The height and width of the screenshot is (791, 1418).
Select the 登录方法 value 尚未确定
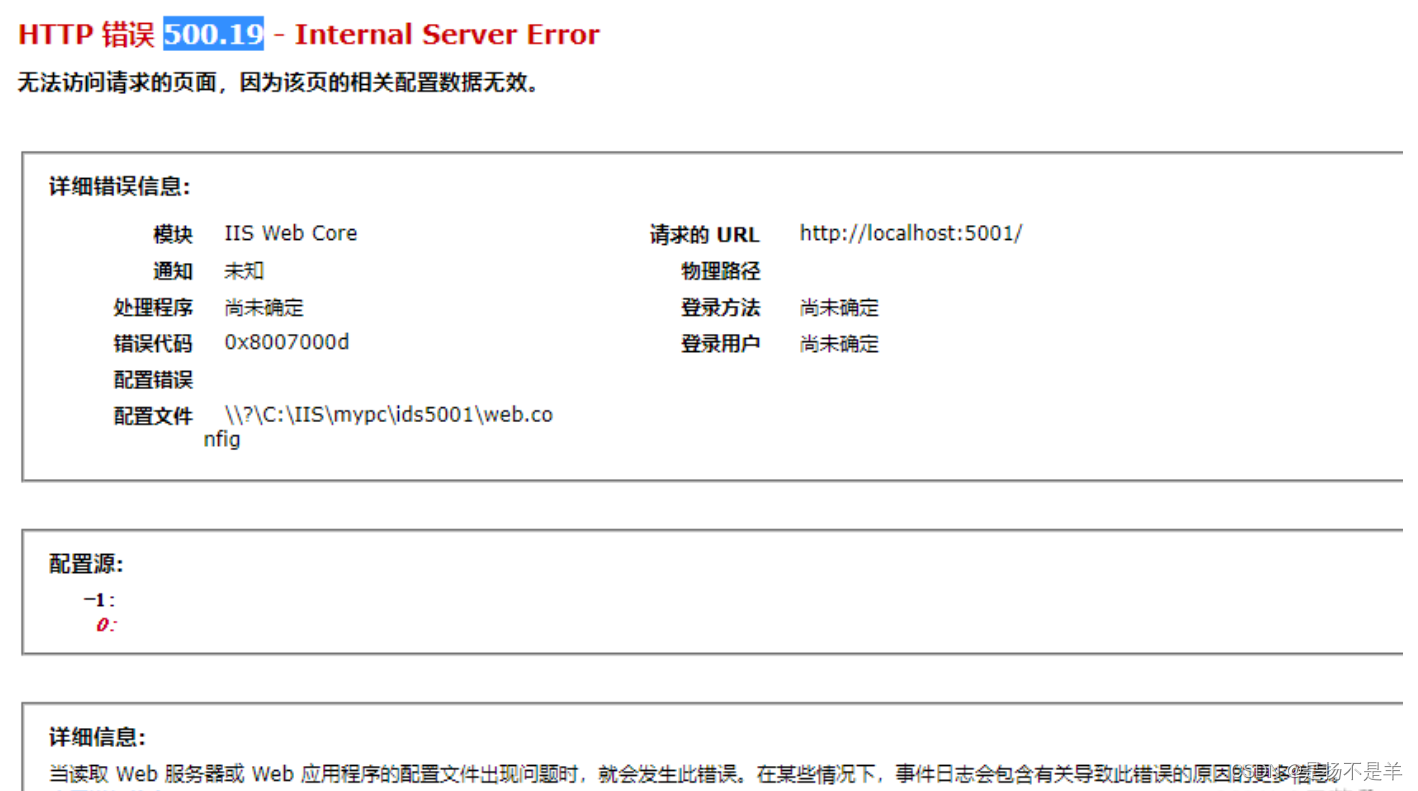841,307
